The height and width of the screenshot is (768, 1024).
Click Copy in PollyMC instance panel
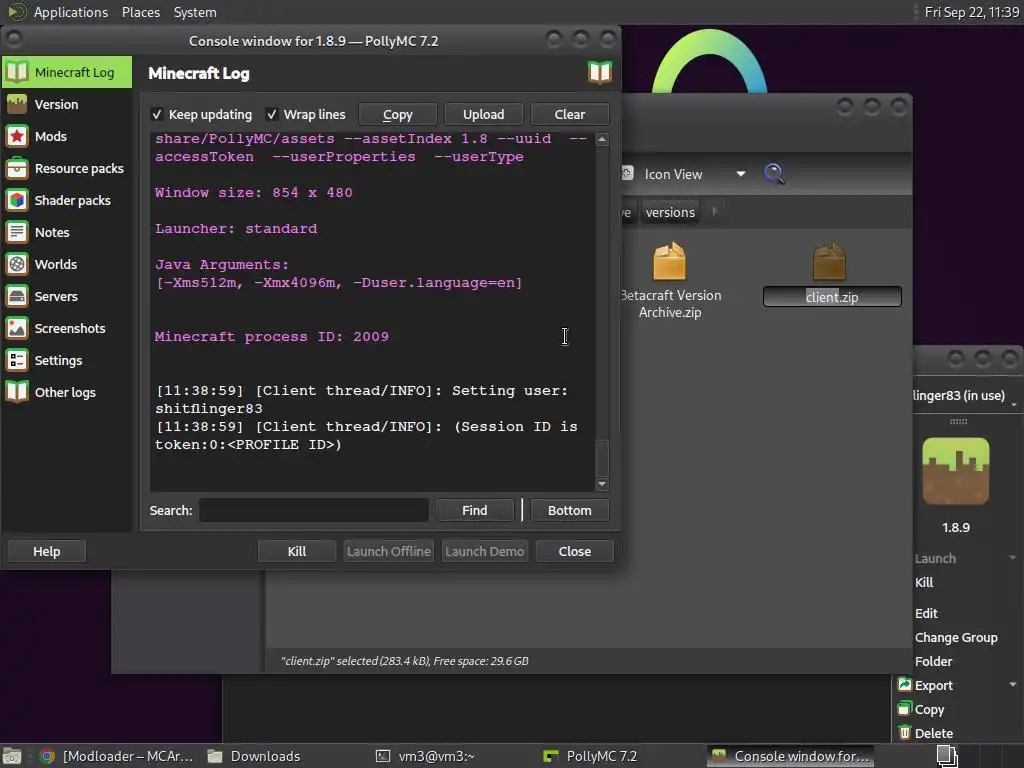point(929,709)
